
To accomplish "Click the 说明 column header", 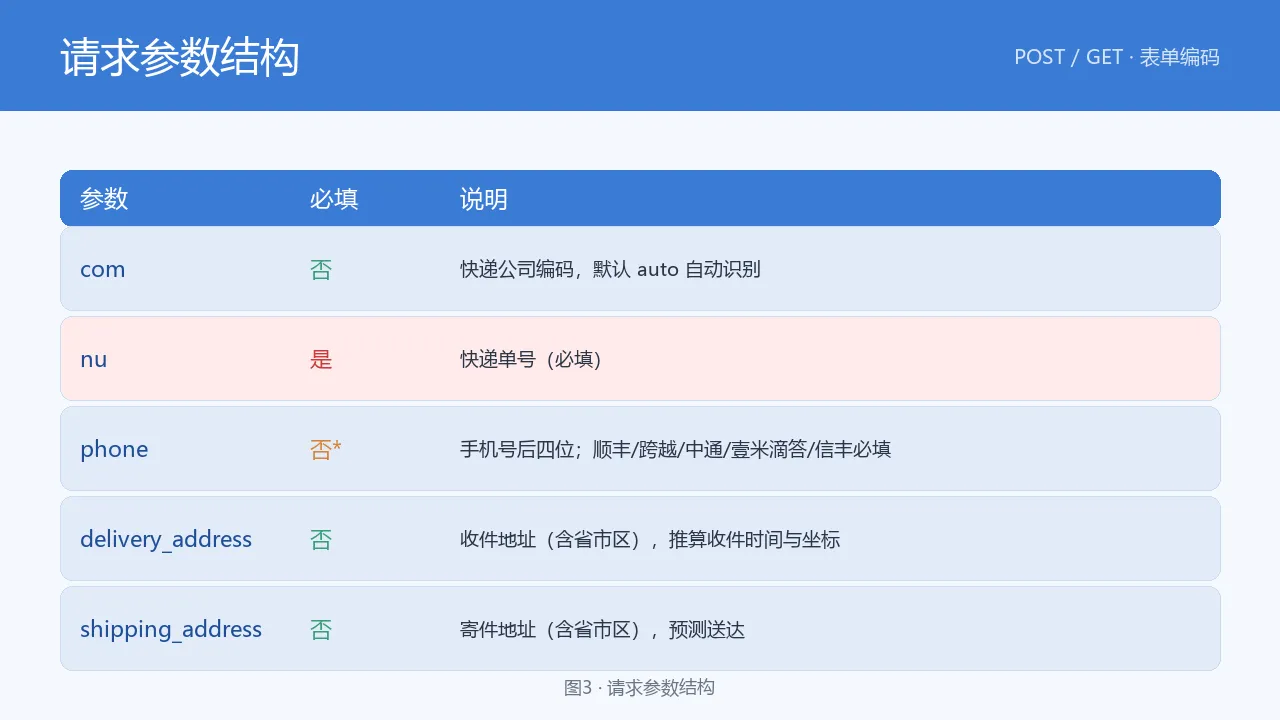I will pyautogui.click(x=484, y=199).
